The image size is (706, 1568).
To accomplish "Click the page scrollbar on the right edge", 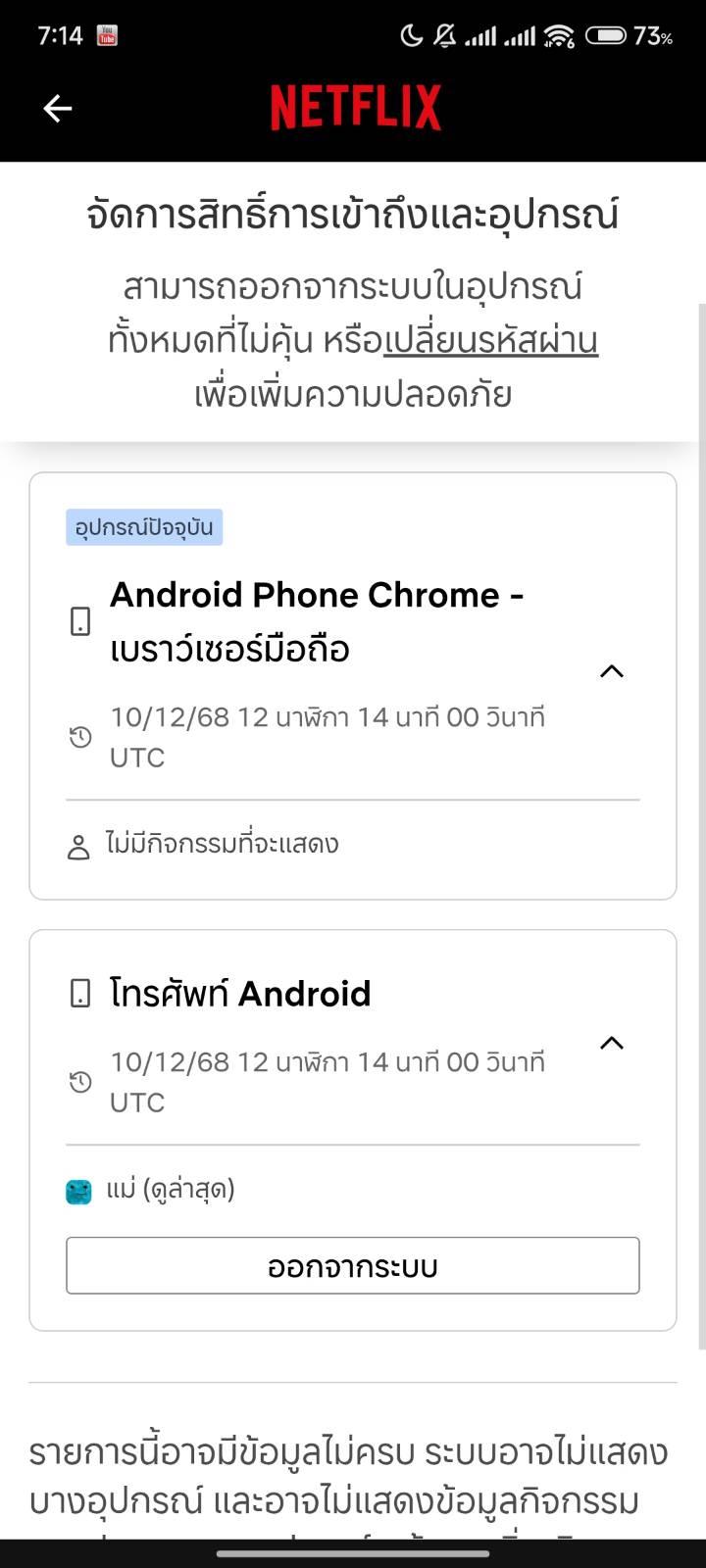I will (x=701, y=823).
